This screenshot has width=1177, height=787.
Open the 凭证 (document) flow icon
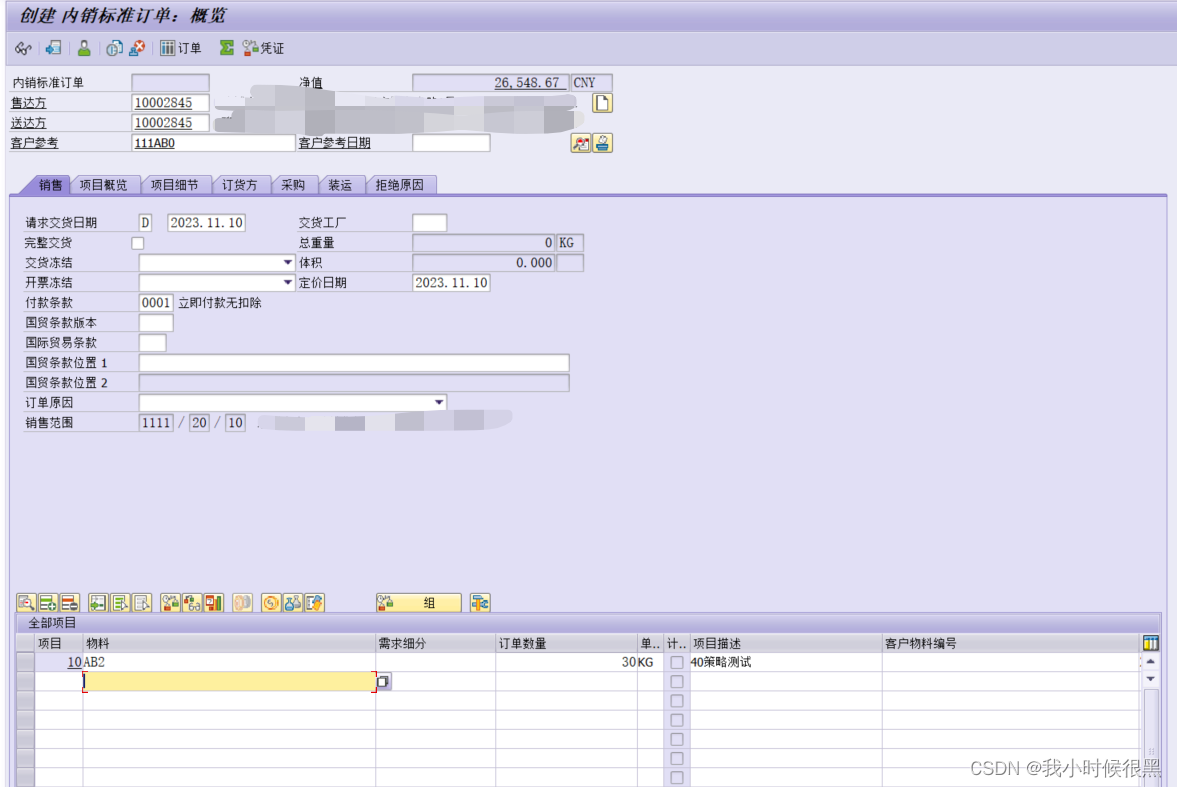pos(253,47)
